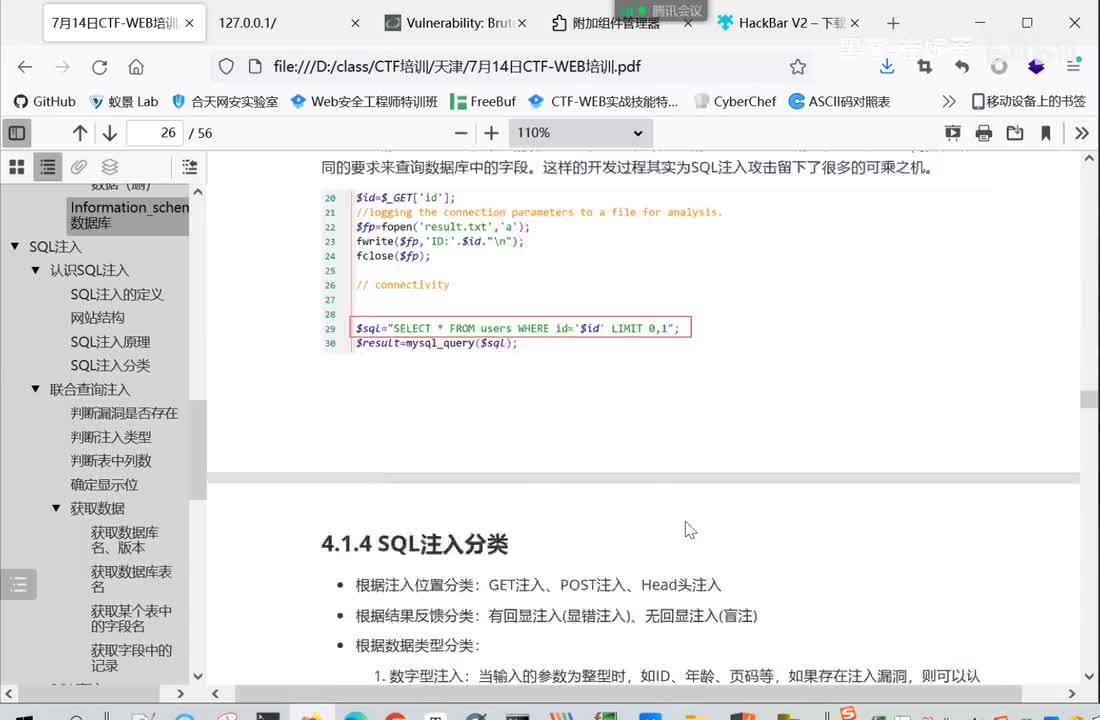Open outline entry SQL注入分类

[x=110, y=366]
